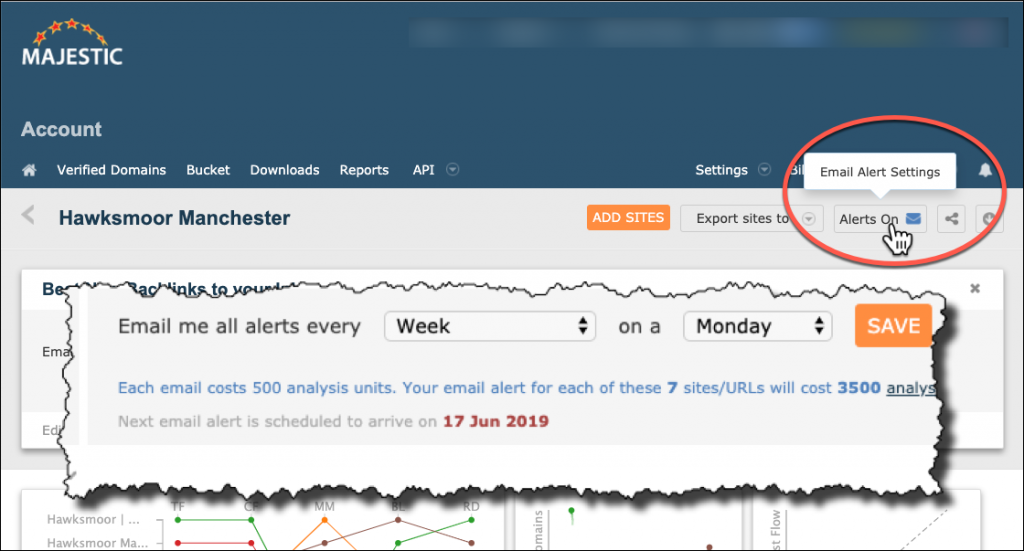
Task: Expand the Settings dropdown arrow
Action: 764,170
